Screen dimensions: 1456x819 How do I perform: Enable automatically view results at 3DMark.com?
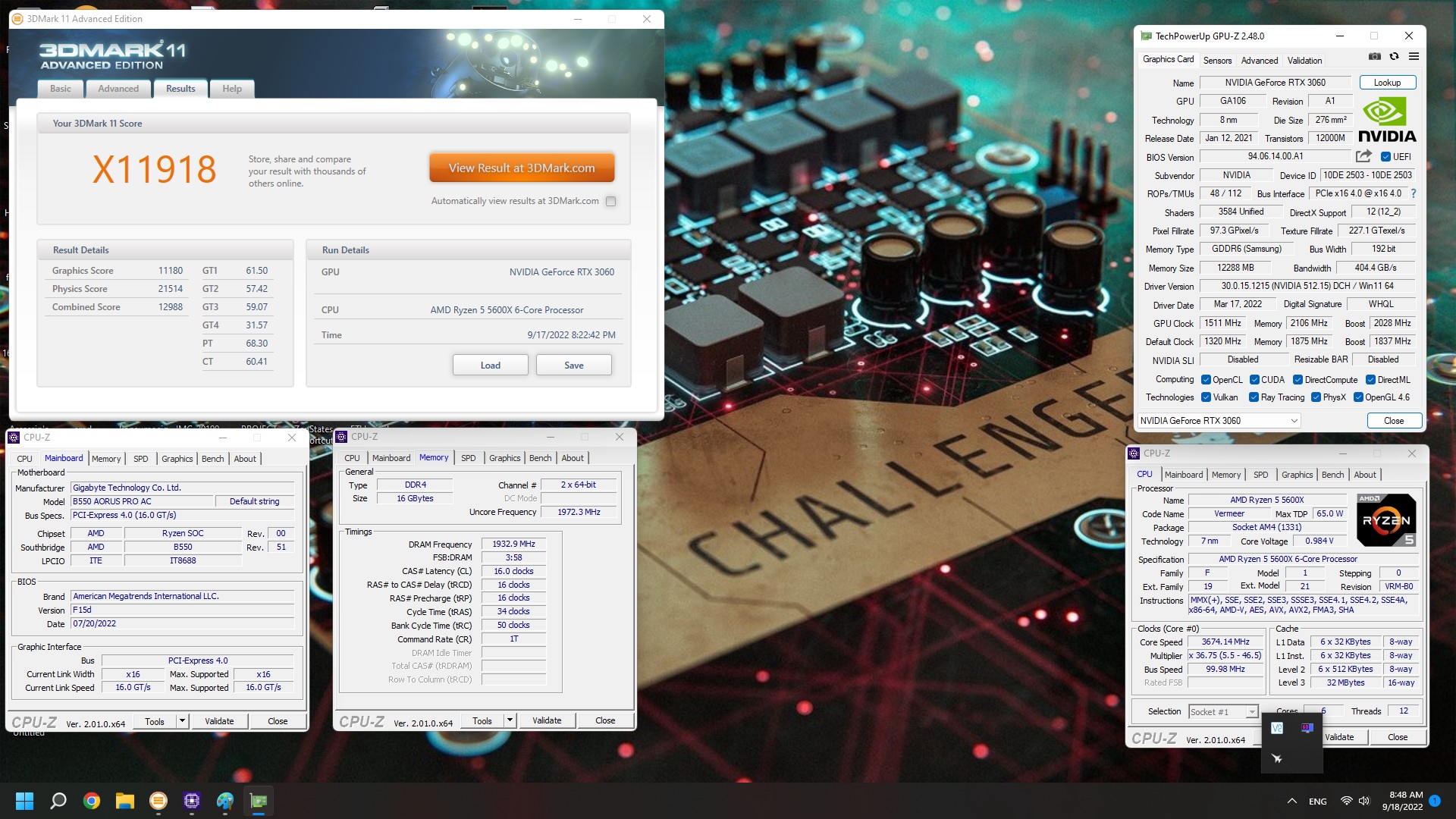click(x=611, y=201)
